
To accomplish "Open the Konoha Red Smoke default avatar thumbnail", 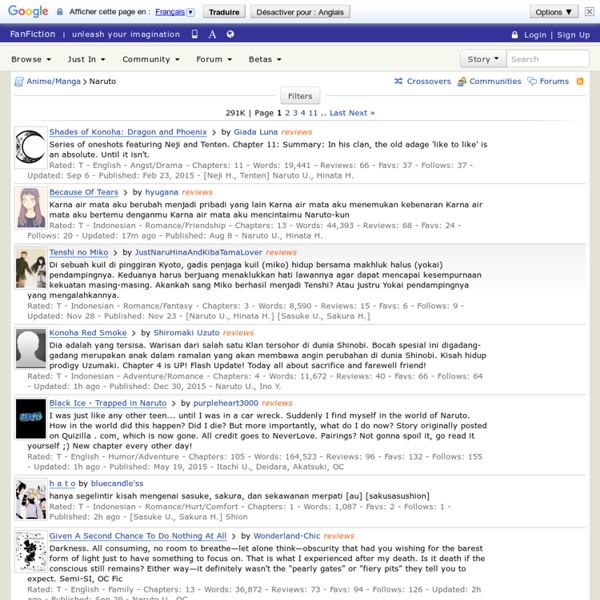I will (31, 348).
